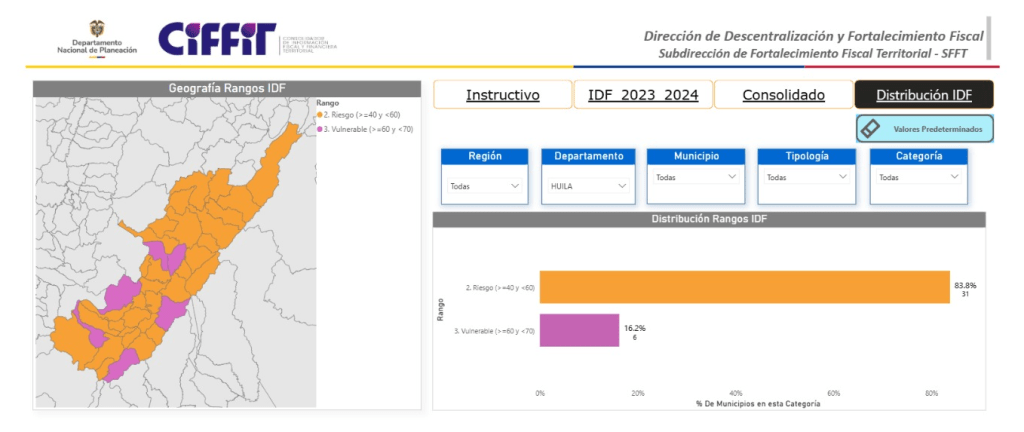The image size is (1024, 432).
Task: Go to the Consolidado tab
Action: tap(783, 95)
